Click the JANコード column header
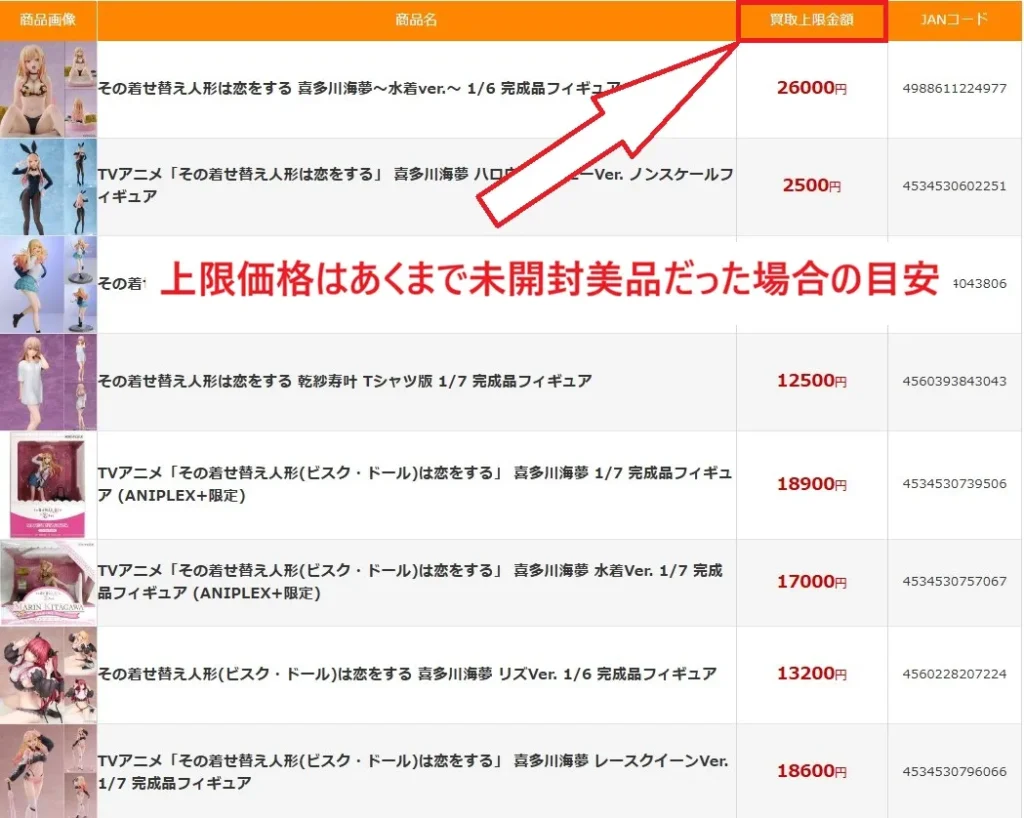The height and width of the screenshot is (818, 1024). [954, 20]
